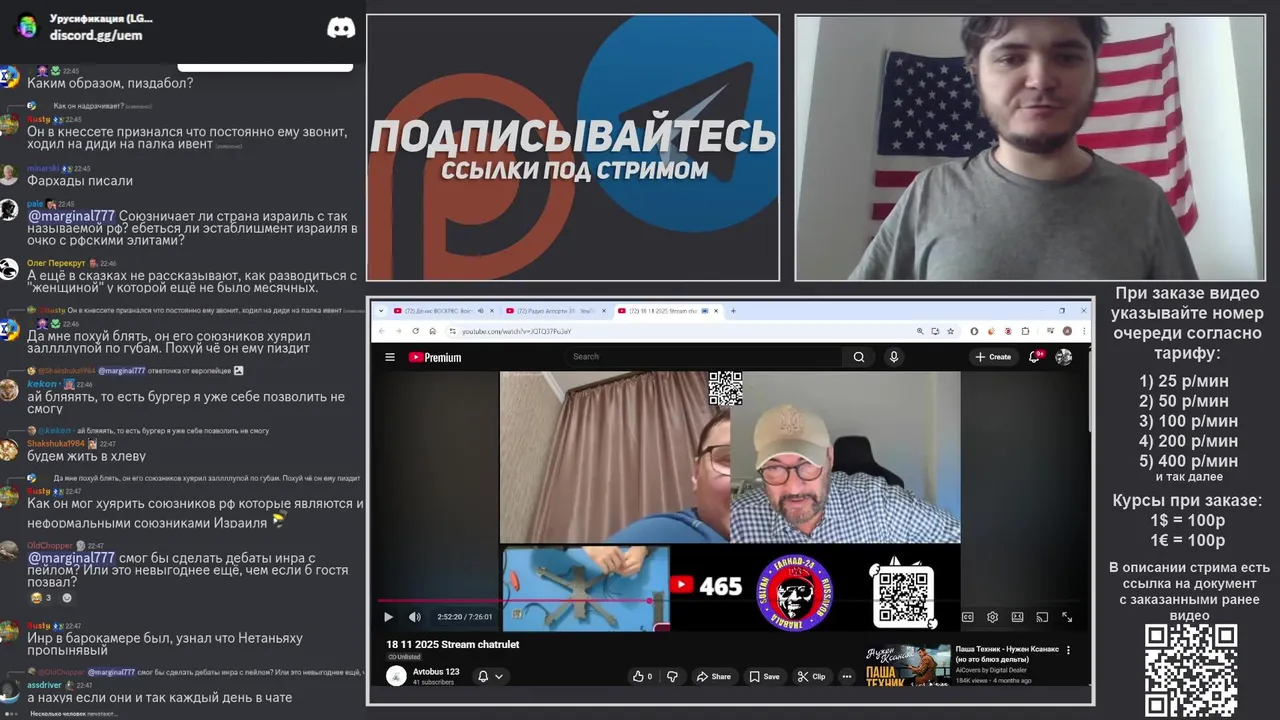Play the YouTube video
1280x720 pixels.
pyautogui.click(x=389, y=617)
